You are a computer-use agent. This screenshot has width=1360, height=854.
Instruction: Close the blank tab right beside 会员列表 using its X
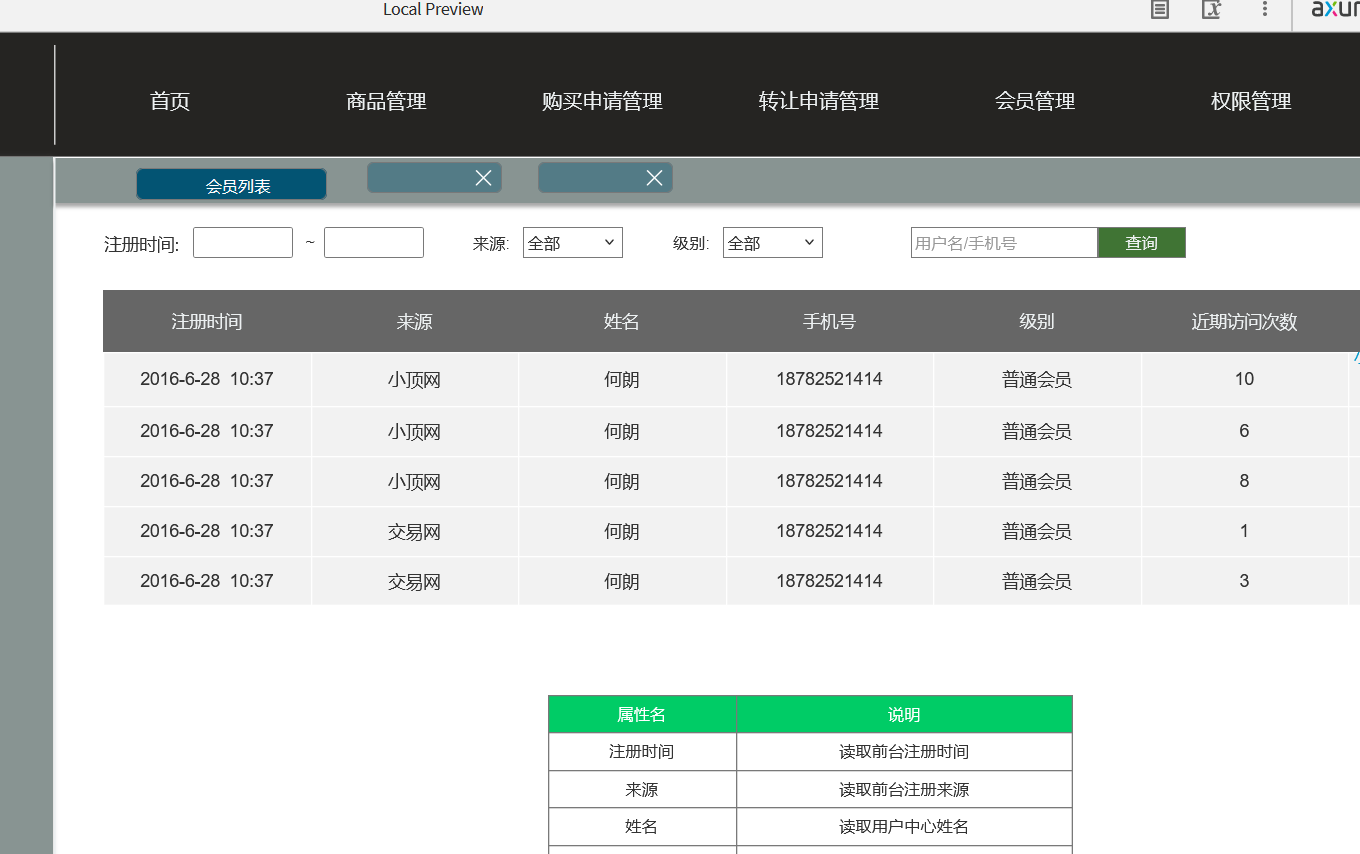(x=483, y=178)
